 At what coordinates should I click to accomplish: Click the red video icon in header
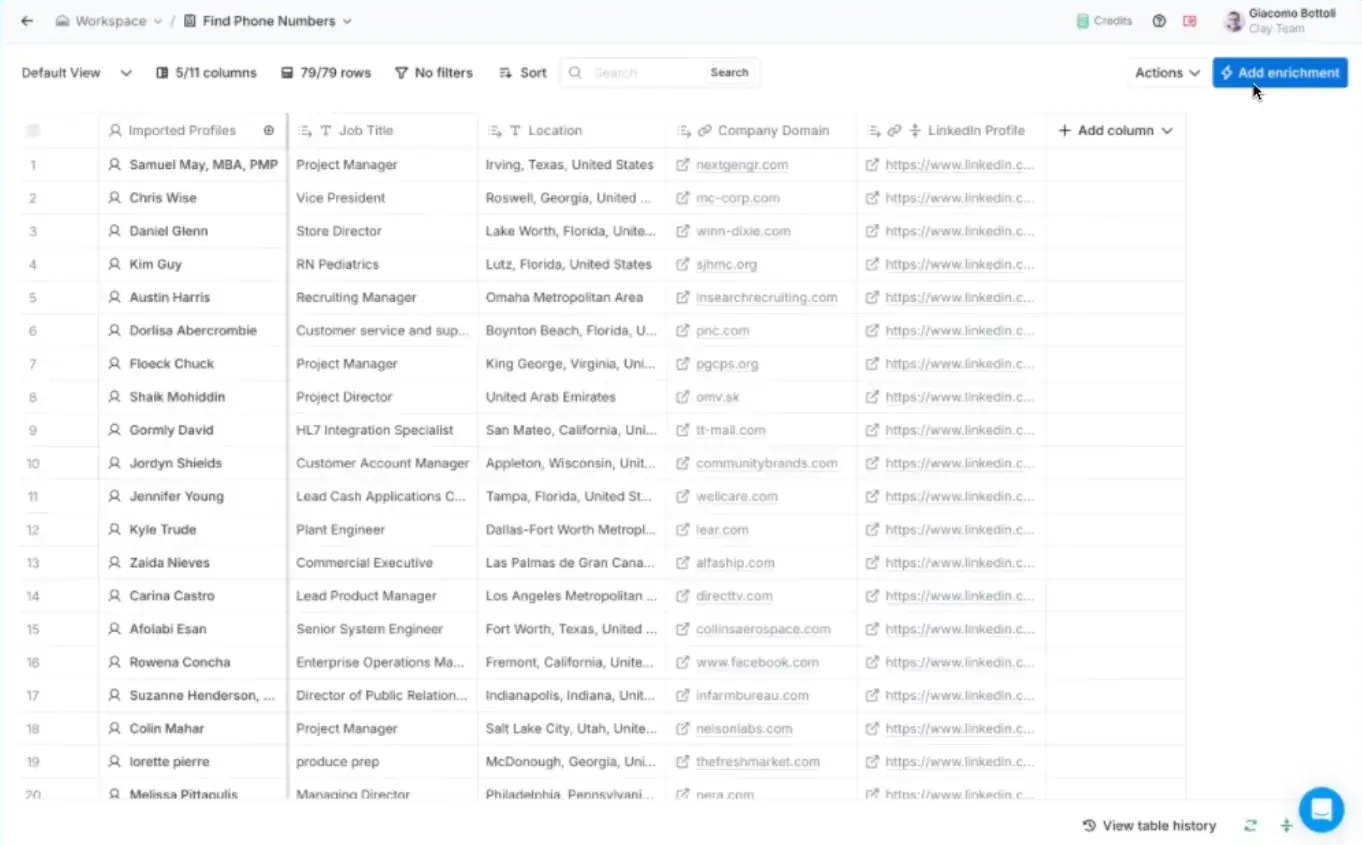pos(1189,21)
